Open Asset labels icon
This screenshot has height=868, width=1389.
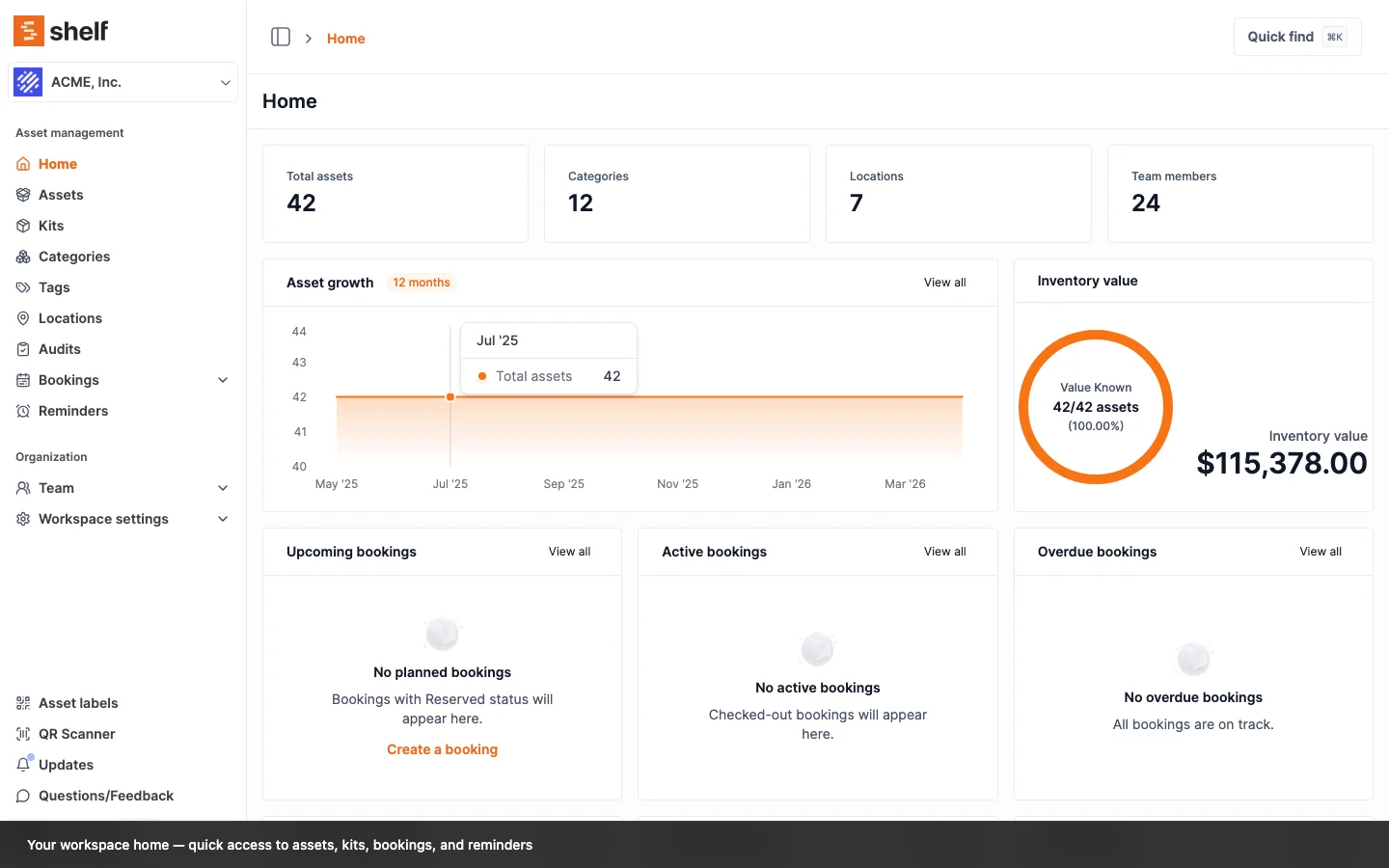23,703
